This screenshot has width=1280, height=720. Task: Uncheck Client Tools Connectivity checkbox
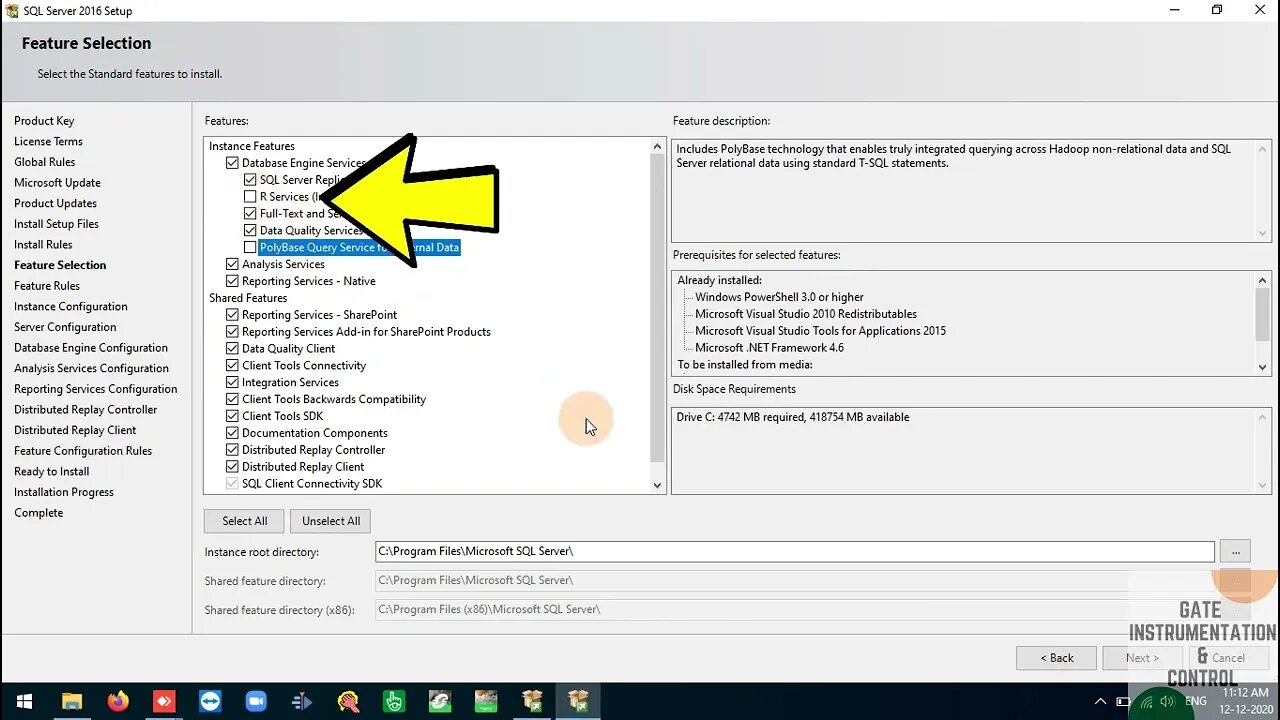click(233, 366)
